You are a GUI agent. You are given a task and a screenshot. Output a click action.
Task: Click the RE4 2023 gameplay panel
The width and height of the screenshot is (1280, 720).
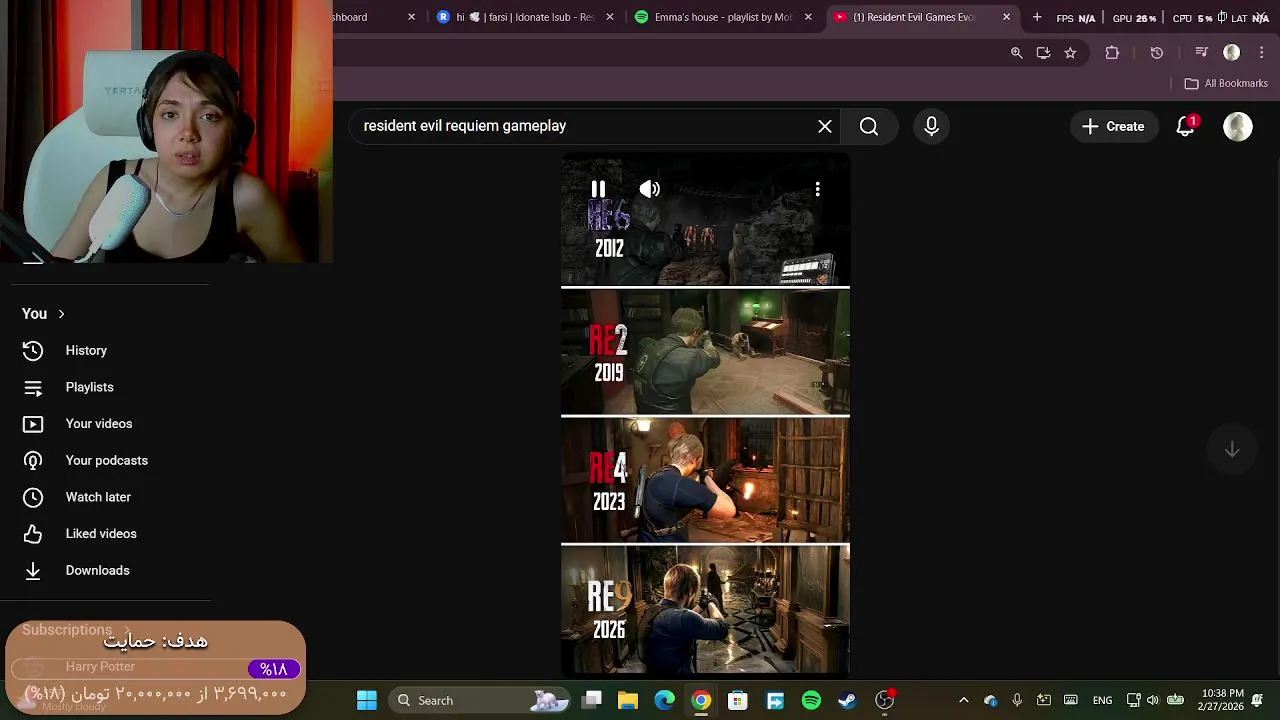(705, 481)
